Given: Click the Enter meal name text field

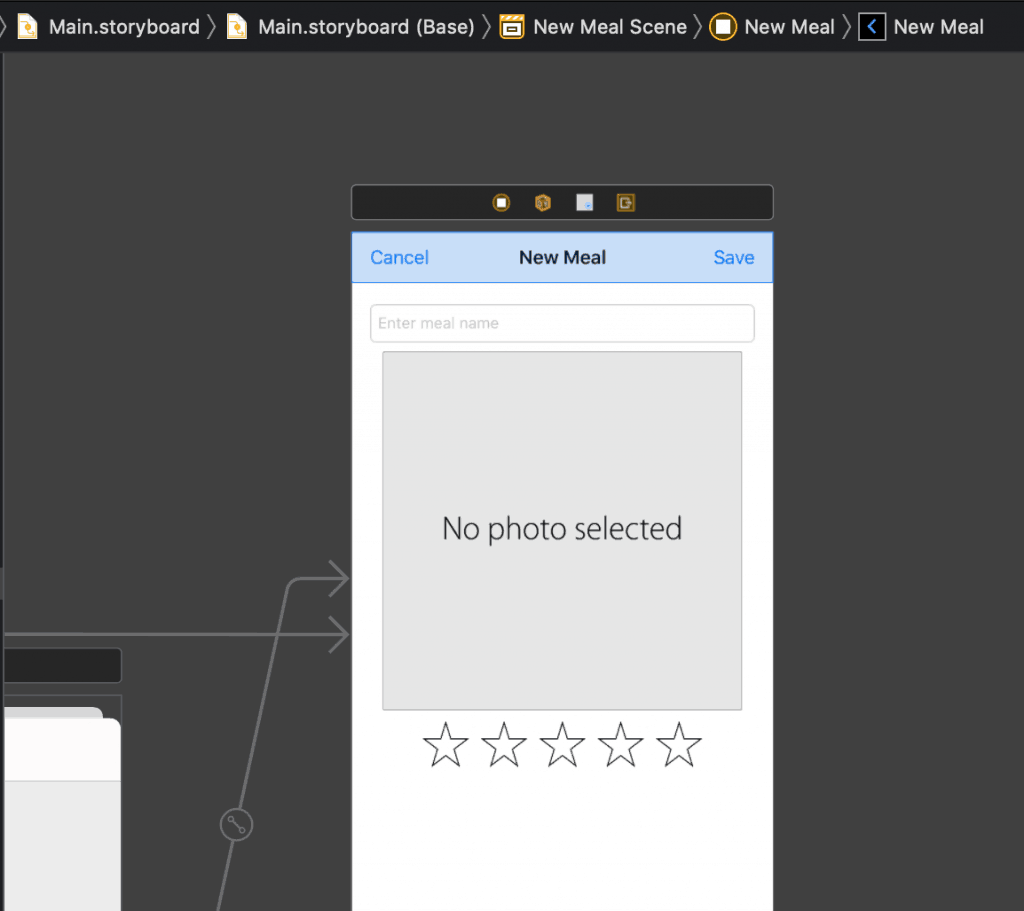Looking at the screenshot, I should [x=562, y=323].
